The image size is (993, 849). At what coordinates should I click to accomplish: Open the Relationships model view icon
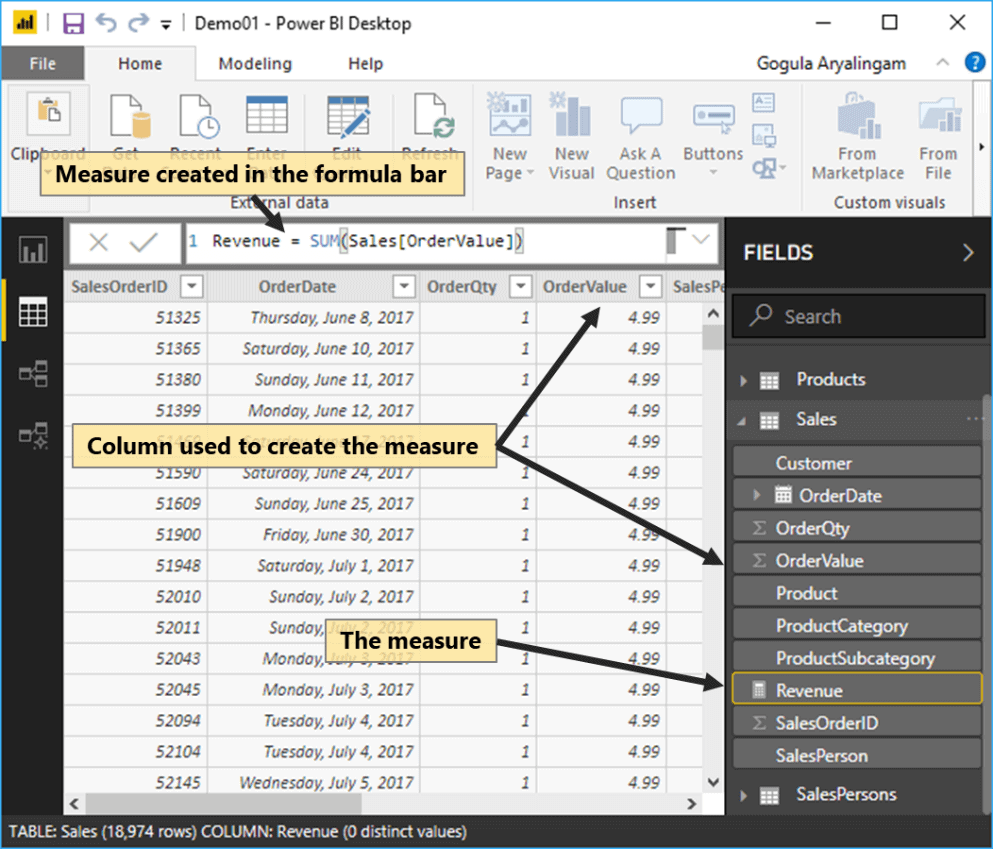(32, 374)
